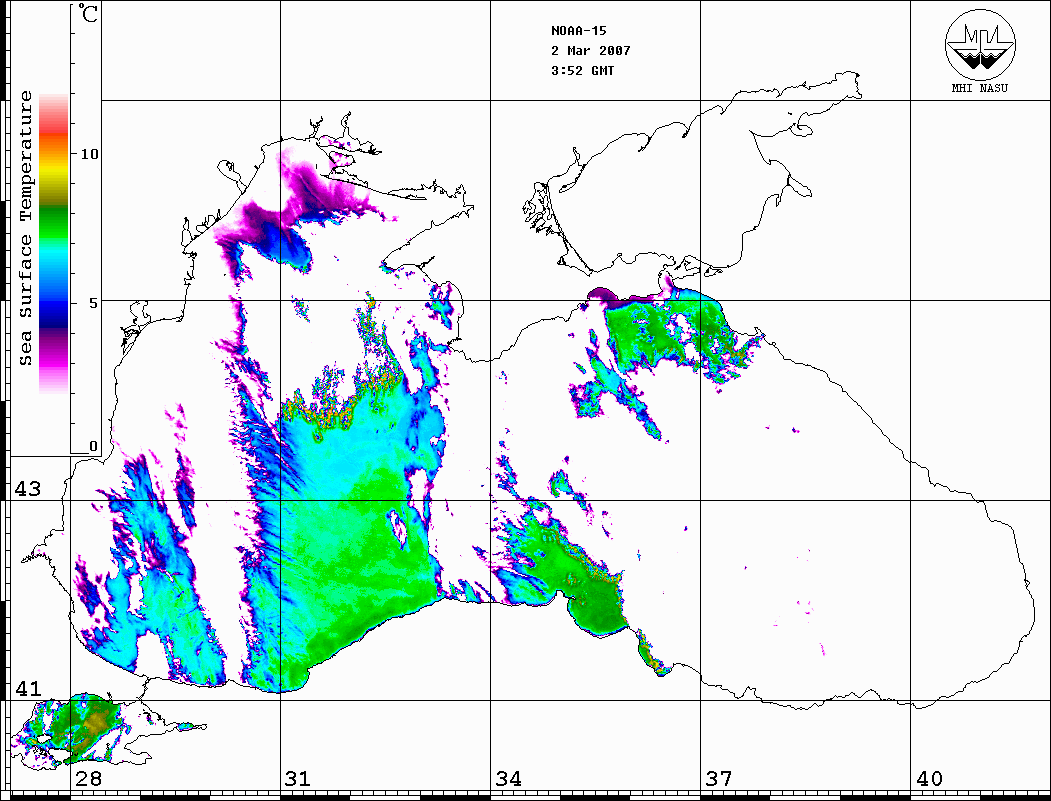Click the longitude label '34'
The image size is (1051, 801).
(x=509, y=778)
